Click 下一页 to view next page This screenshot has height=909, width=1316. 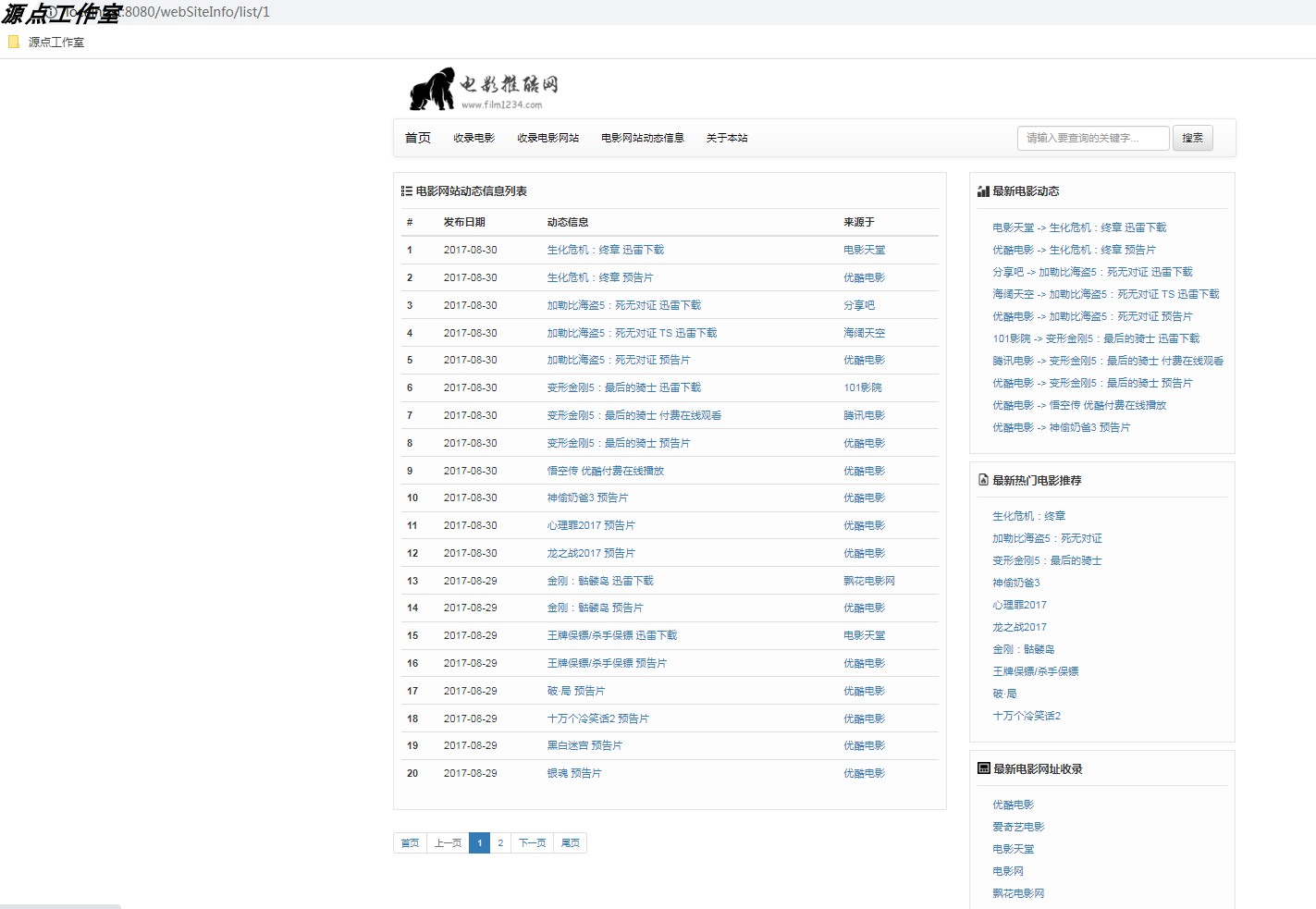pyautogui.click(x=532, y=842)
